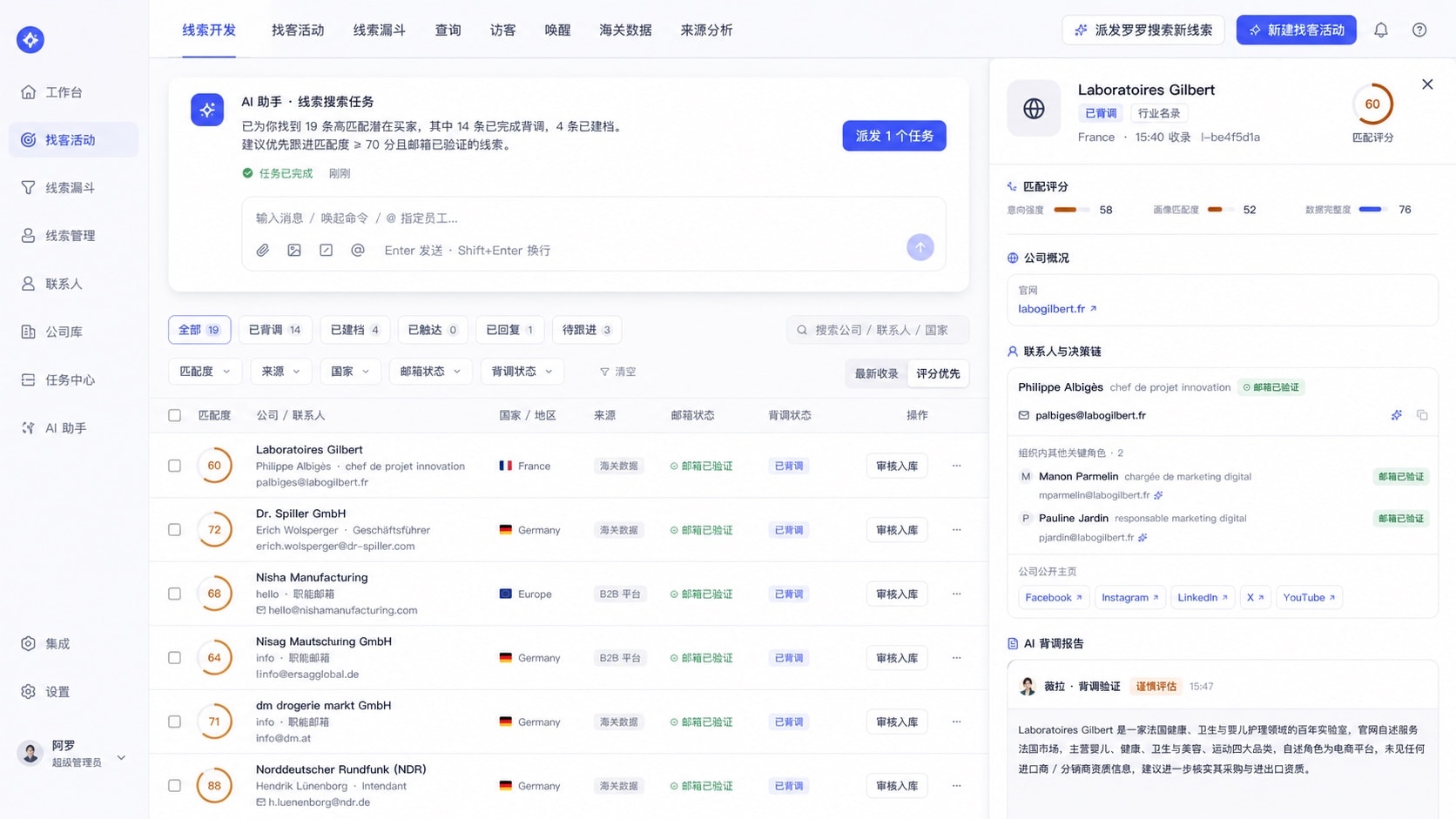Open more options for Dr. Spiller GmbH row

click(956, 530)
